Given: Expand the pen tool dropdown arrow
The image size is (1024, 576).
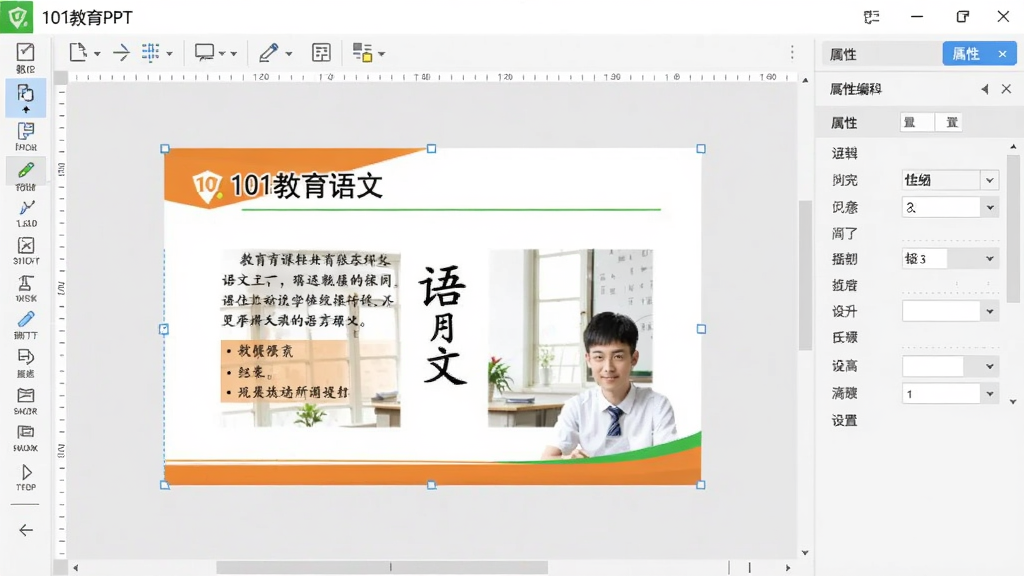Looking at the screenshot, I should point(289,54).
